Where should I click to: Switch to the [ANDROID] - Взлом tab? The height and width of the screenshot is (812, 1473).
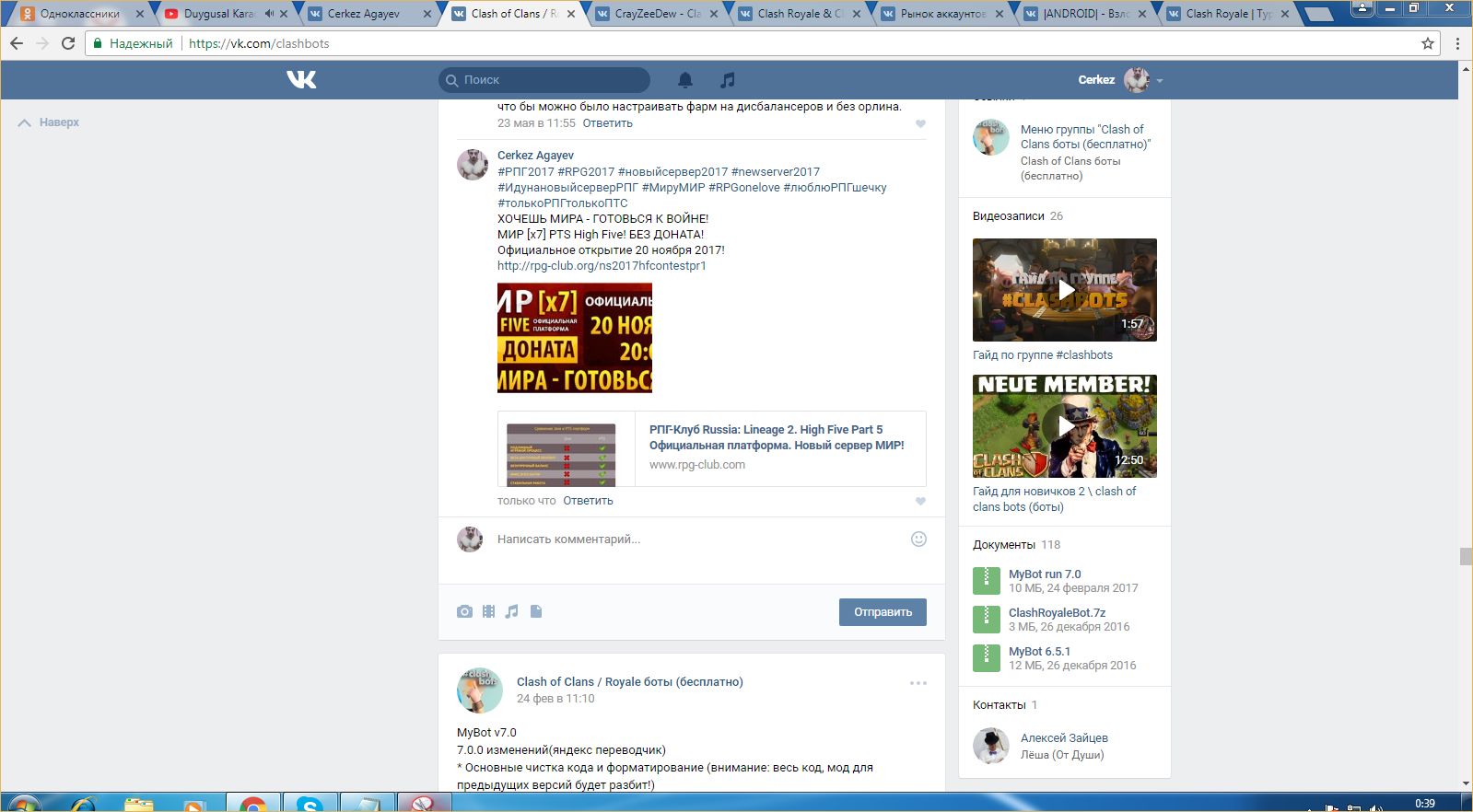(1086, 14)
